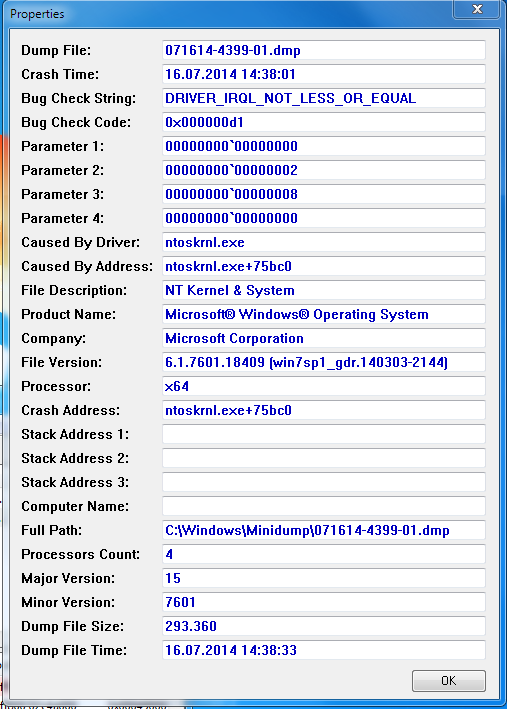Click the "Bug Check Code:" label

(76, 122)
